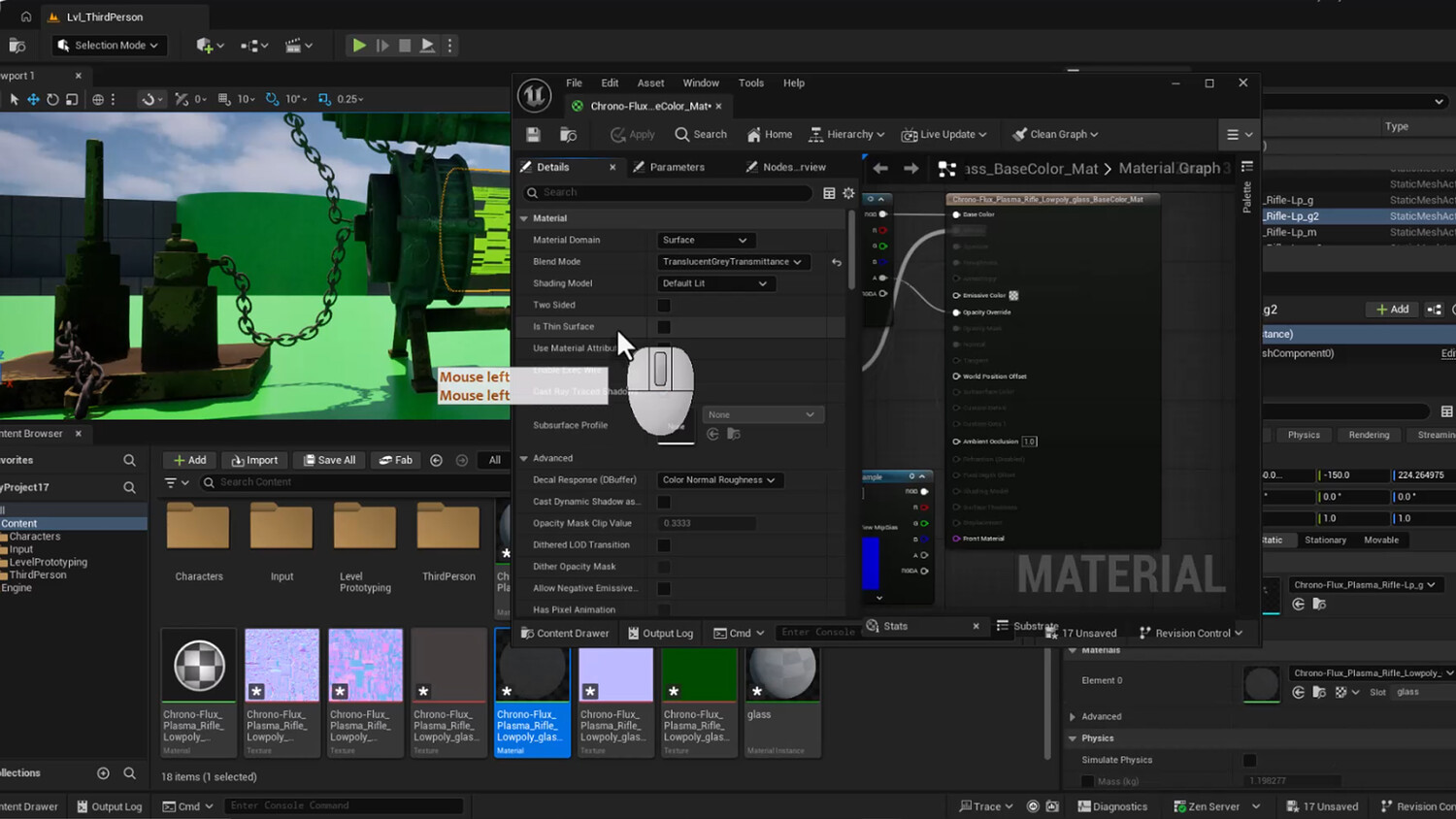
Task: Select the Rotate gizmo tool in the viewport toolbar
Action: point(52,99)
